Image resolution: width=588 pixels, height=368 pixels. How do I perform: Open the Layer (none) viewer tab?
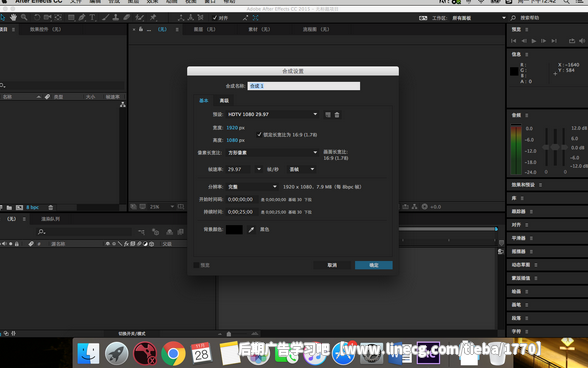click(x=204, y=29)
